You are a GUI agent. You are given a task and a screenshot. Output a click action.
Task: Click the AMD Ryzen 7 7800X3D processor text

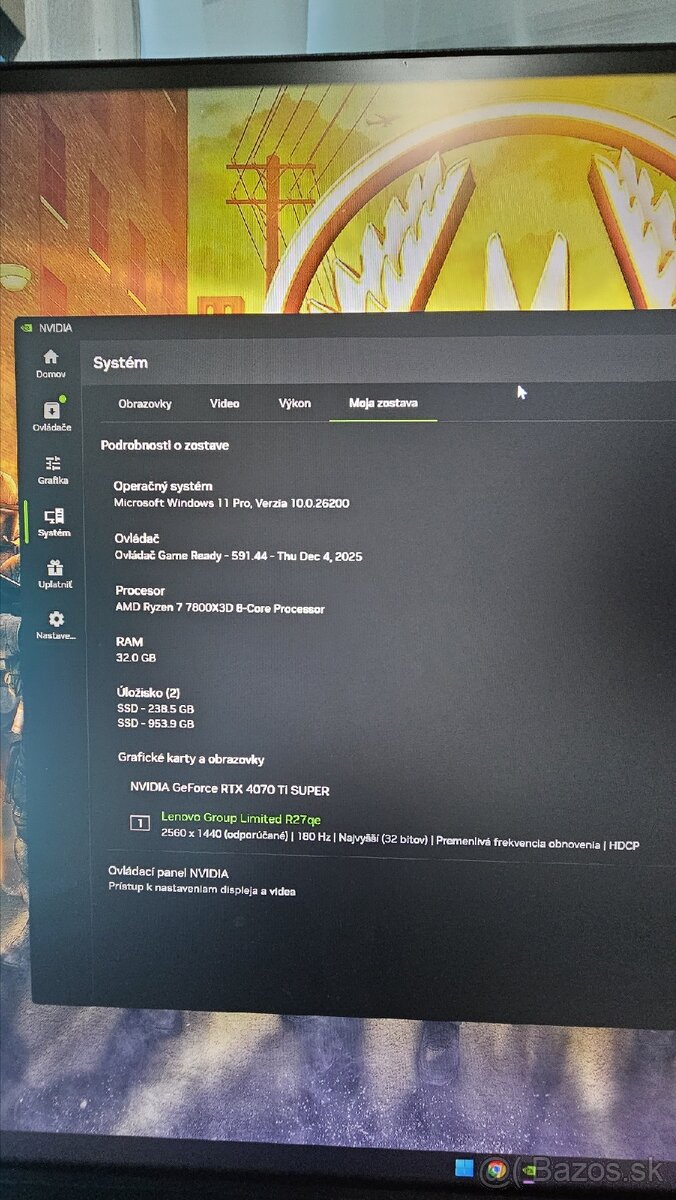tap(220, 608)
